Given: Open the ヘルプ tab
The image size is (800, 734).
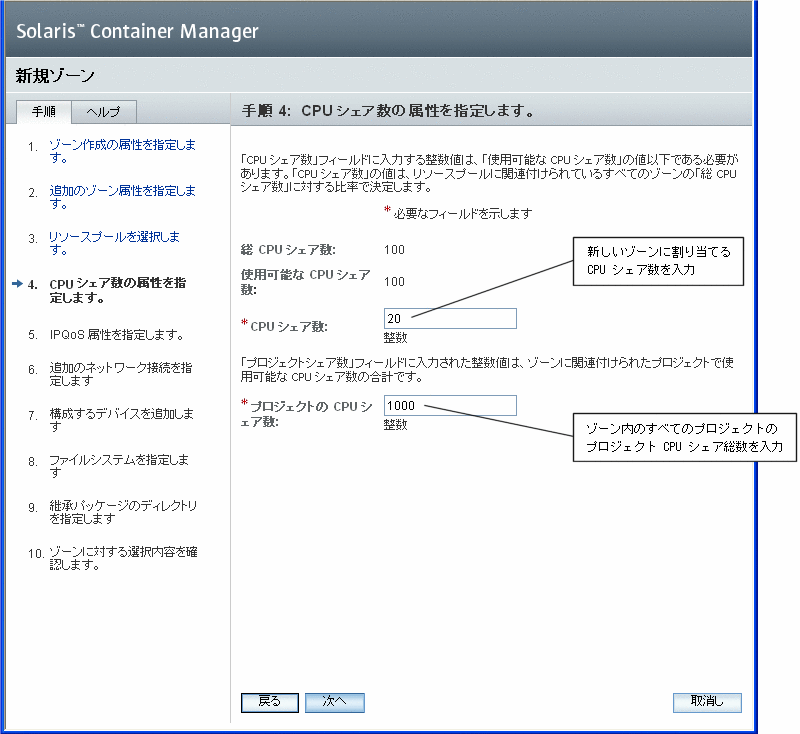Looking at the screenshot, I should coord(104,112).
